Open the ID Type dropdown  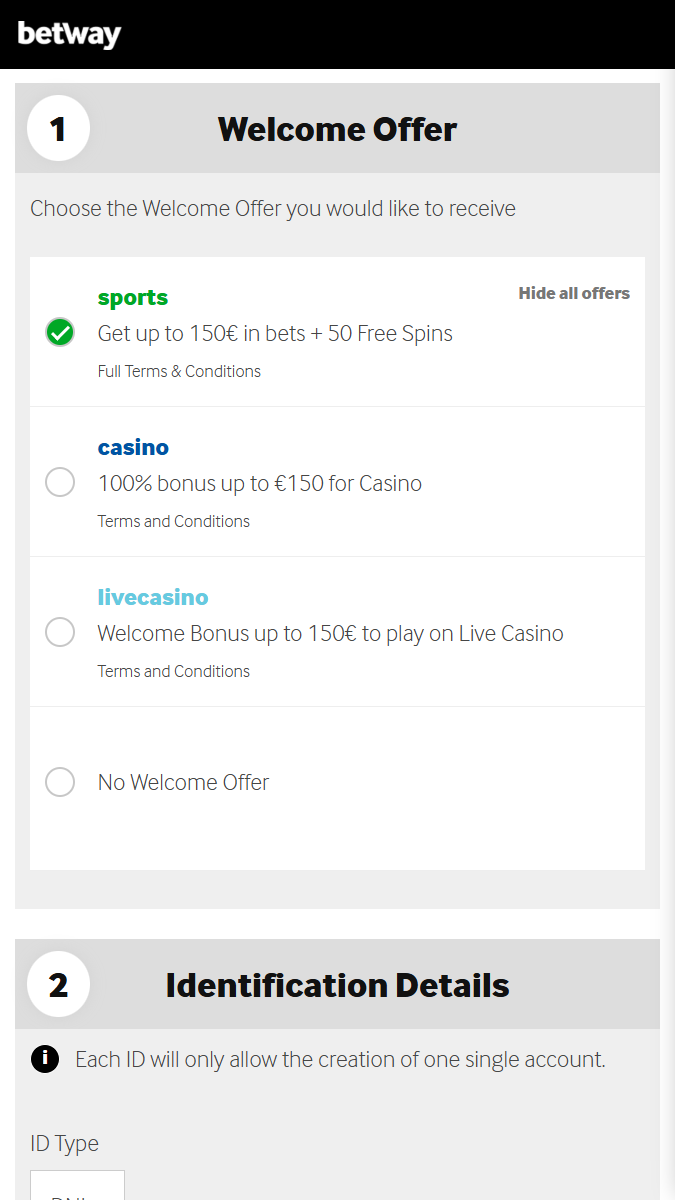77,1188
